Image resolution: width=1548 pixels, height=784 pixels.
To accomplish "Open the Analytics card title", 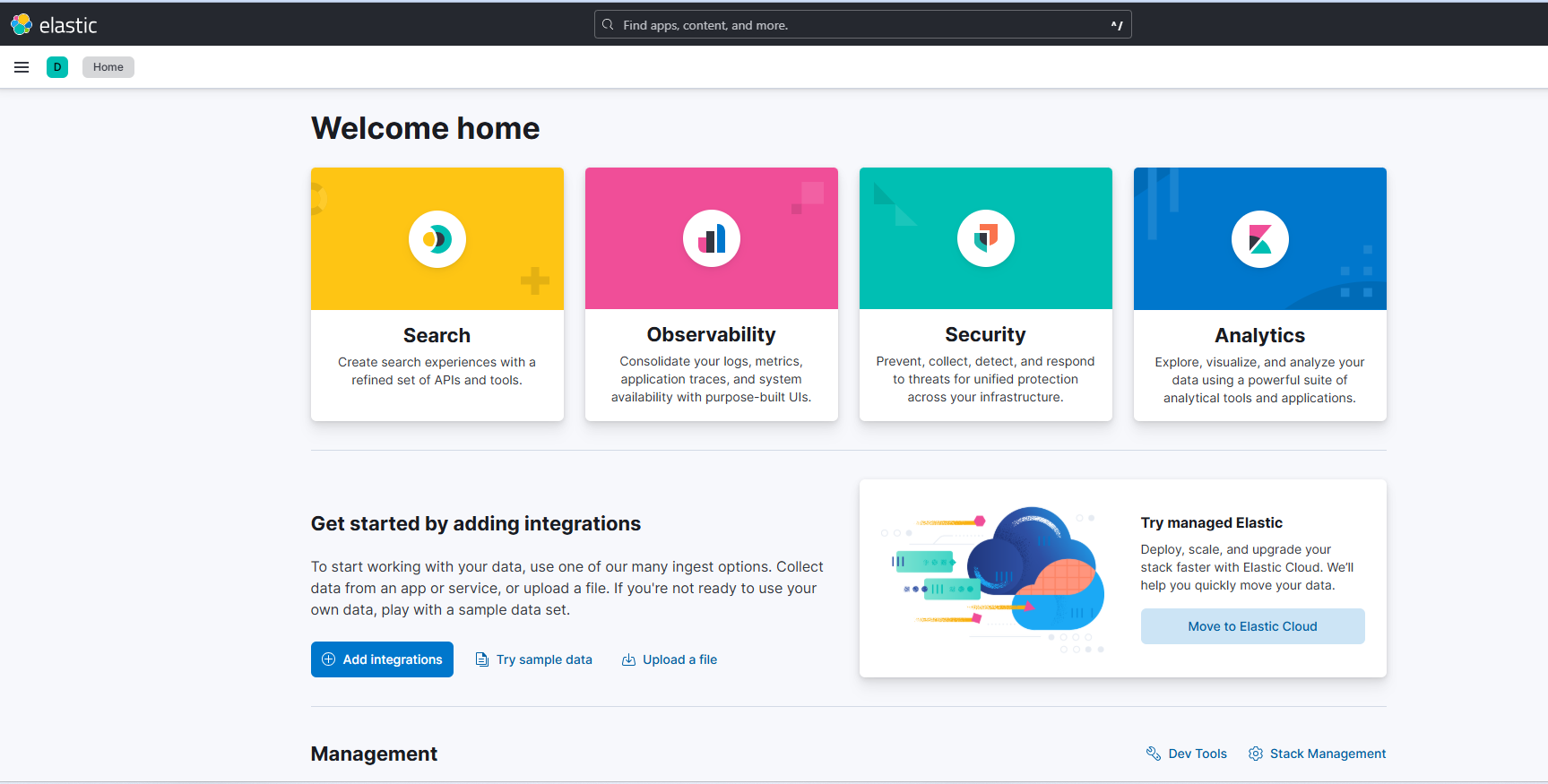I will pyautogui.click(x=1259, y=335).
